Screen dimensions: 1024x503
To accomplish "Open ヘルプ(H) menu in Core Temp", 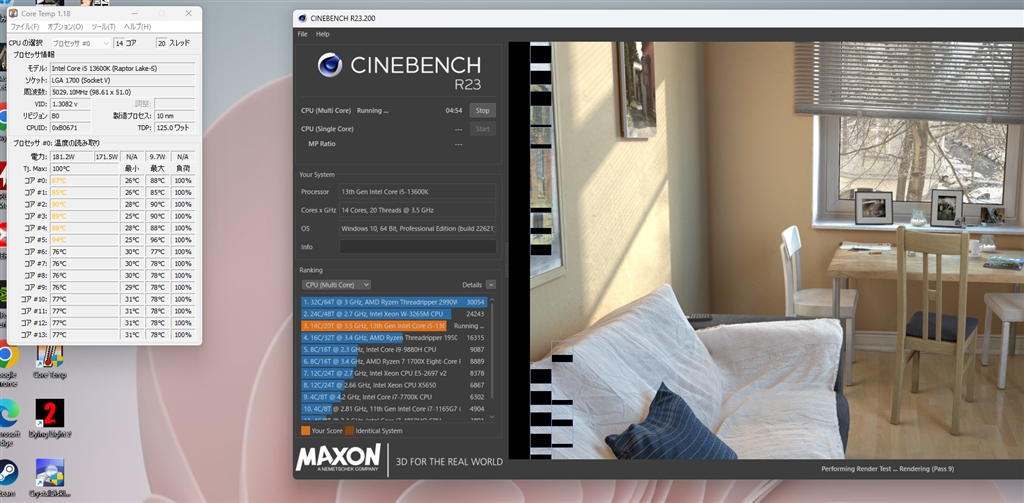I will (137, 27).
